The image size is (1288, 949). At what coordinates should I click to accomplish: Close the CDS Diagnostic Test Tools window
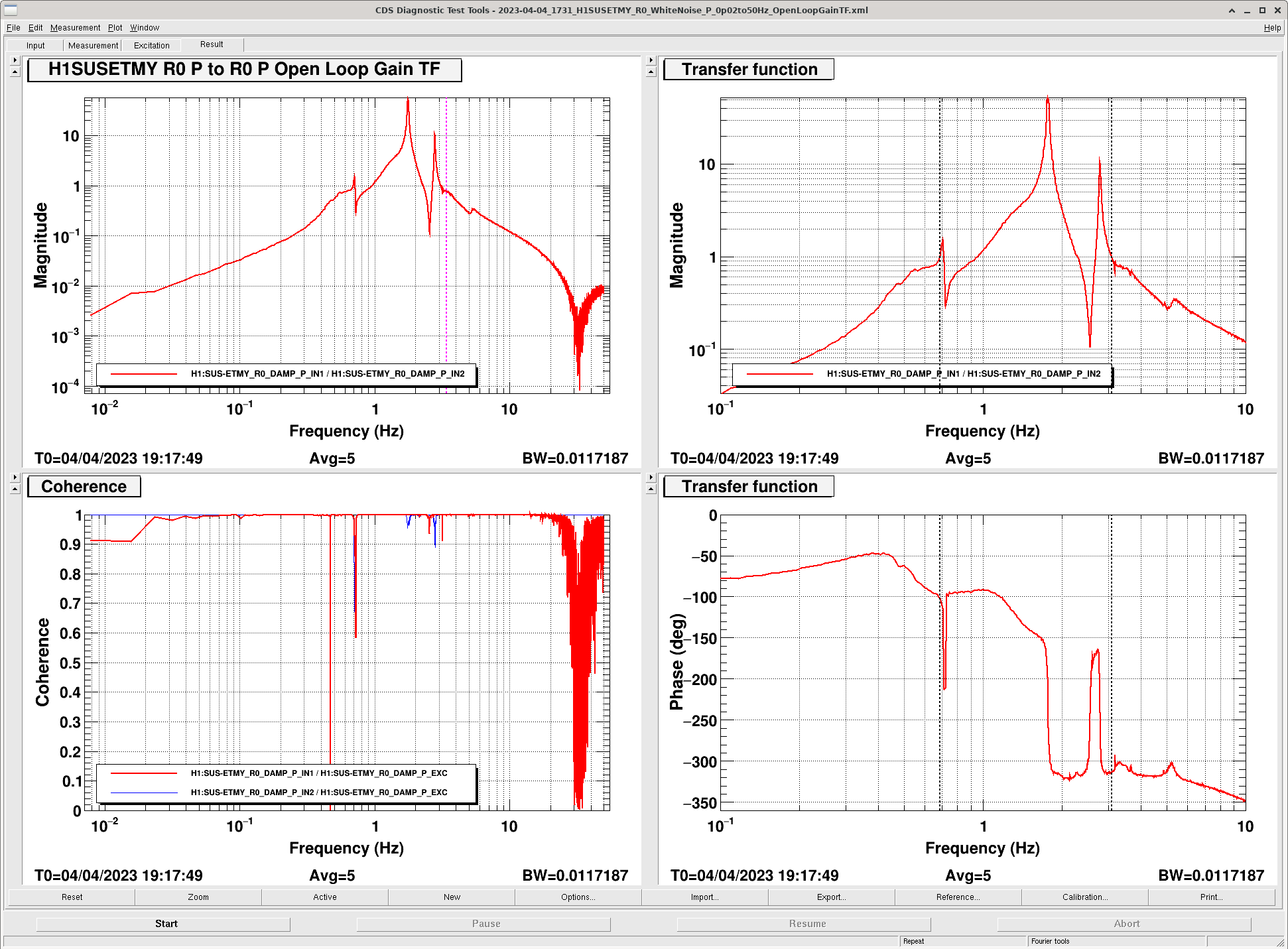[1277, 10]
